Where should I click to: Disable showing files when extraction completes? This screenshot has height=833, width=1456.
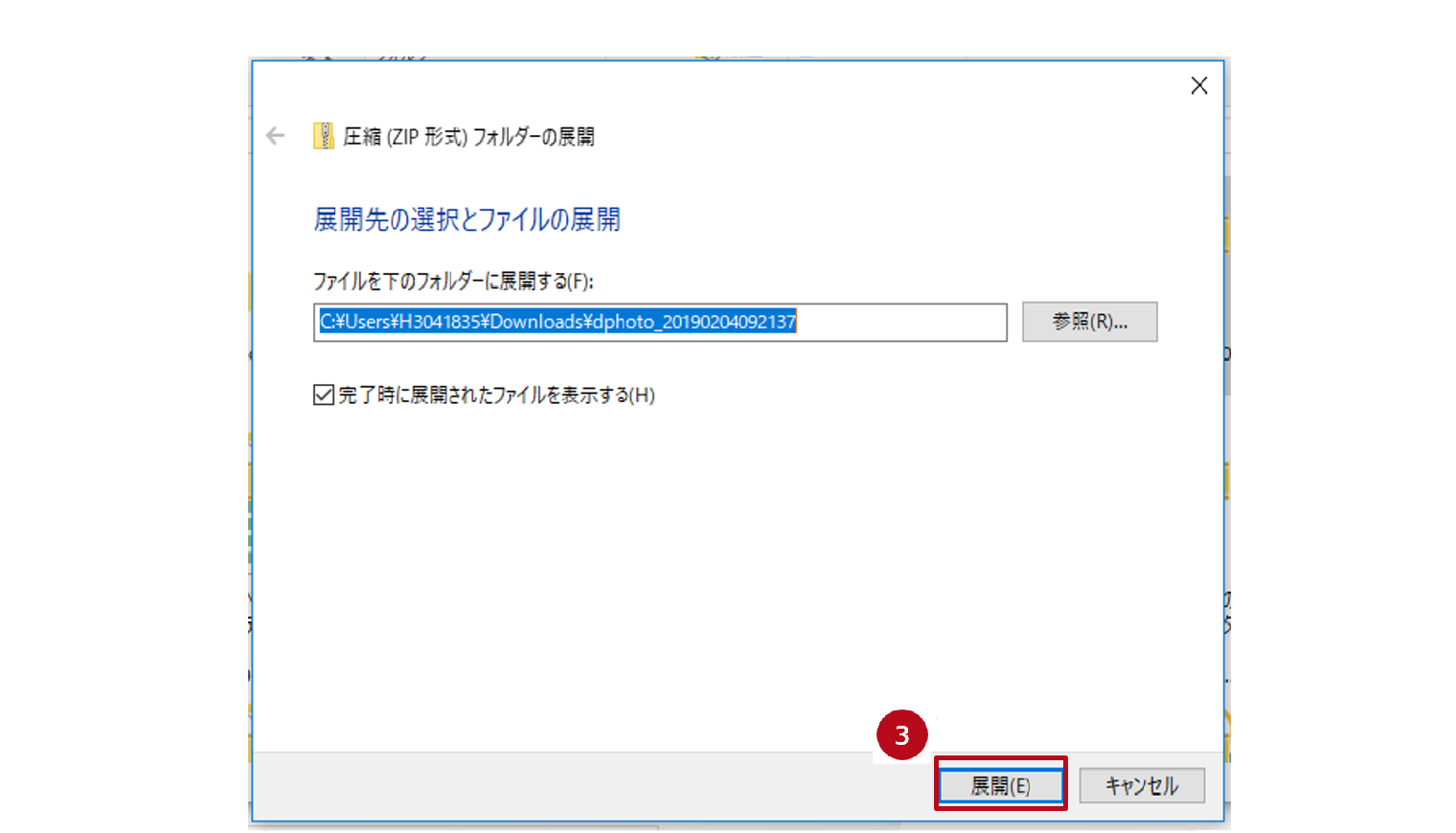pos(323,394)
